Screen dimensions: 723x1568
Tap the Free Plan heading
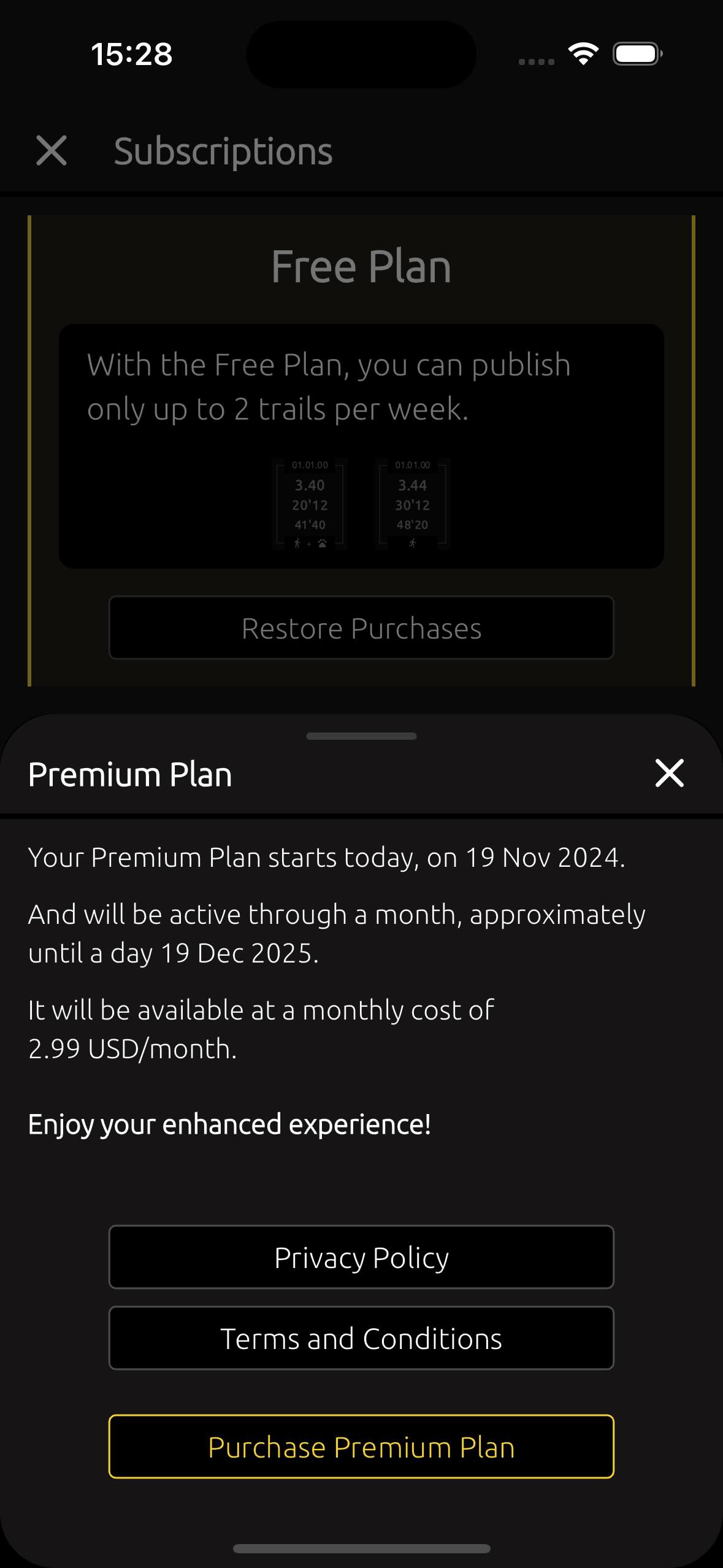pyautogui.click(x=361, y=267)
